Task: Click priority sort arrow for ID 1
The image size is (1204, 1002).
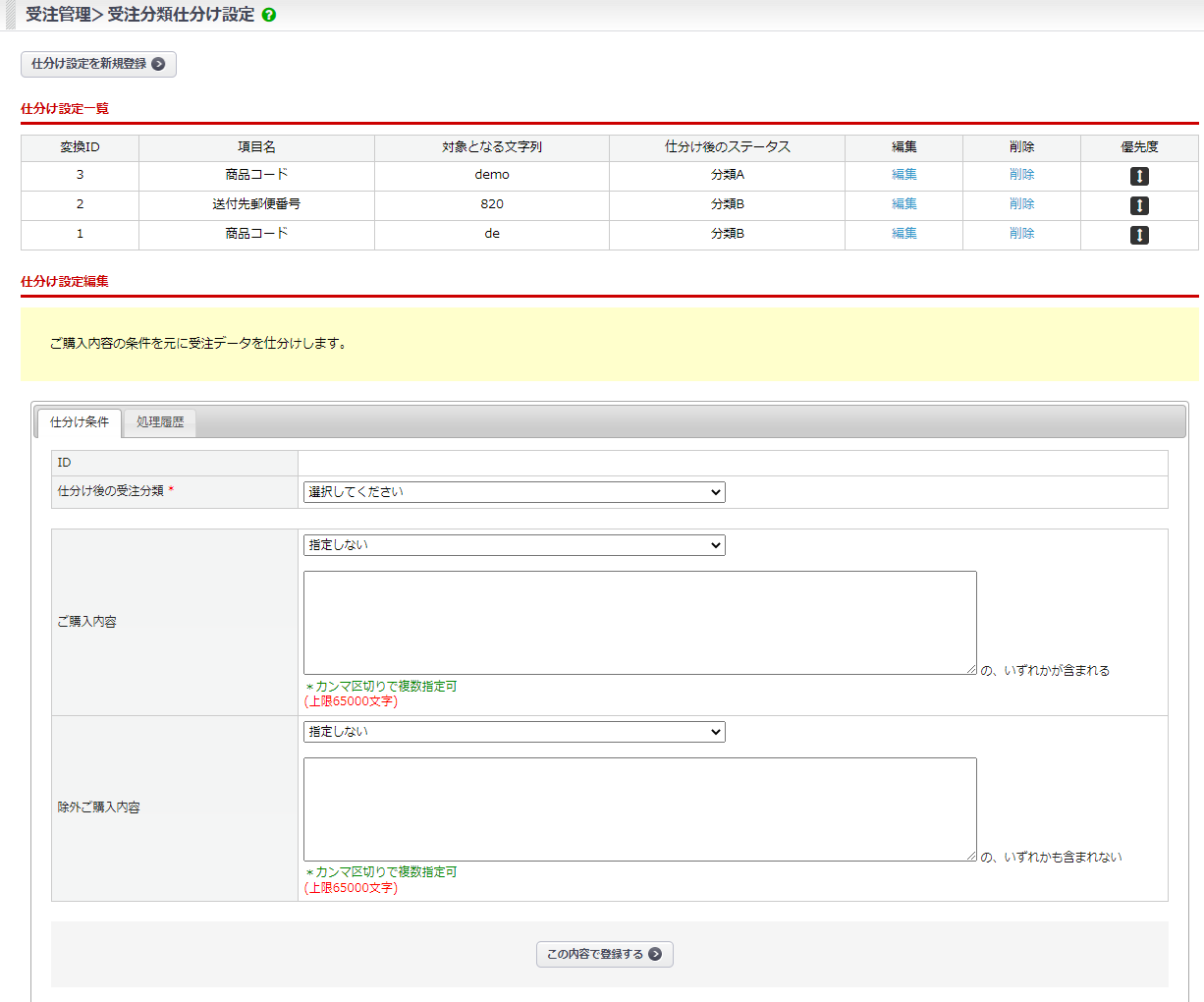Action: (x=1139, y=236)
